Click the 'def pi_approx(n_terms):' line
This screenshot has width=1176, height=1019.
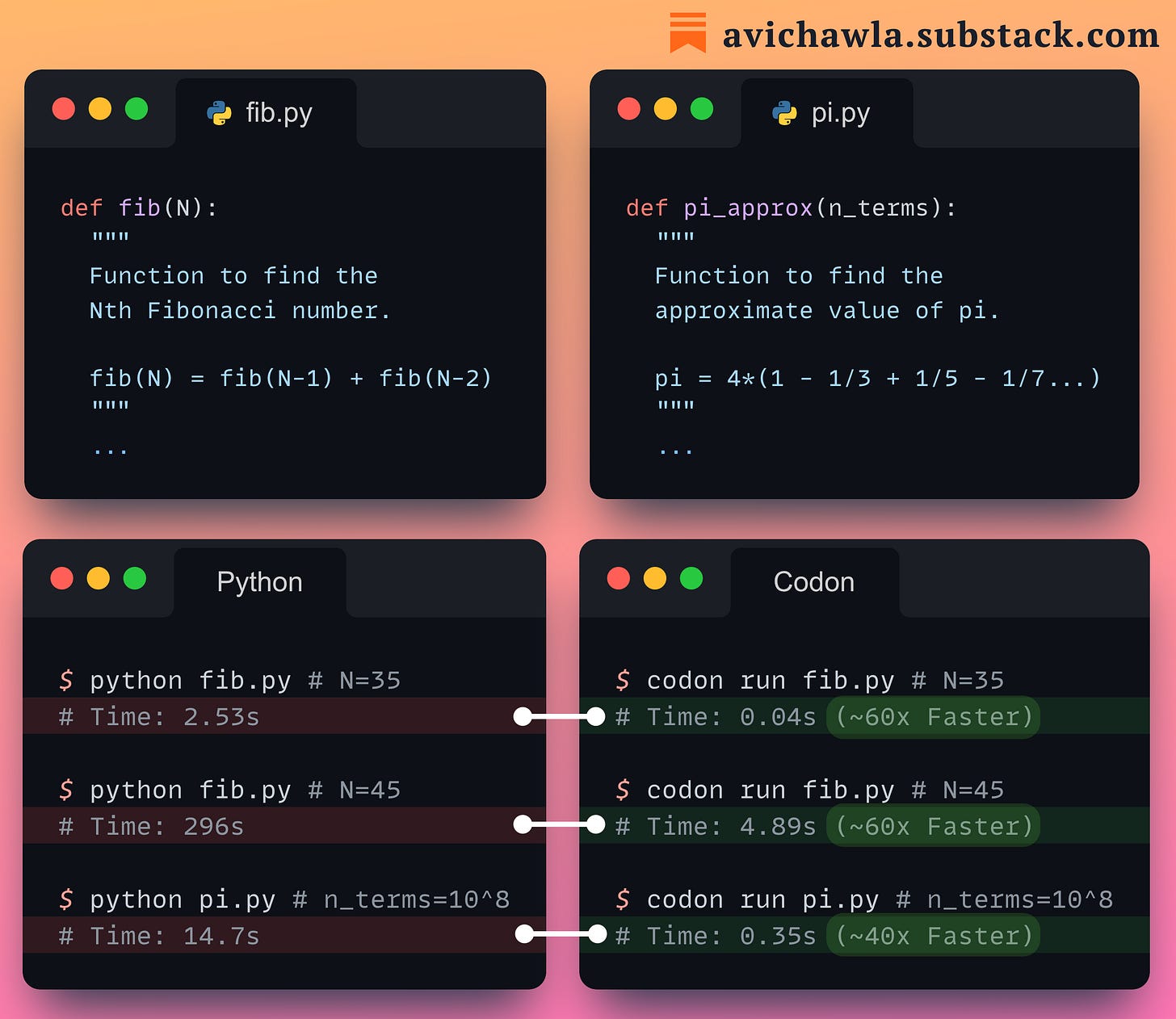[x=791, y=208]
